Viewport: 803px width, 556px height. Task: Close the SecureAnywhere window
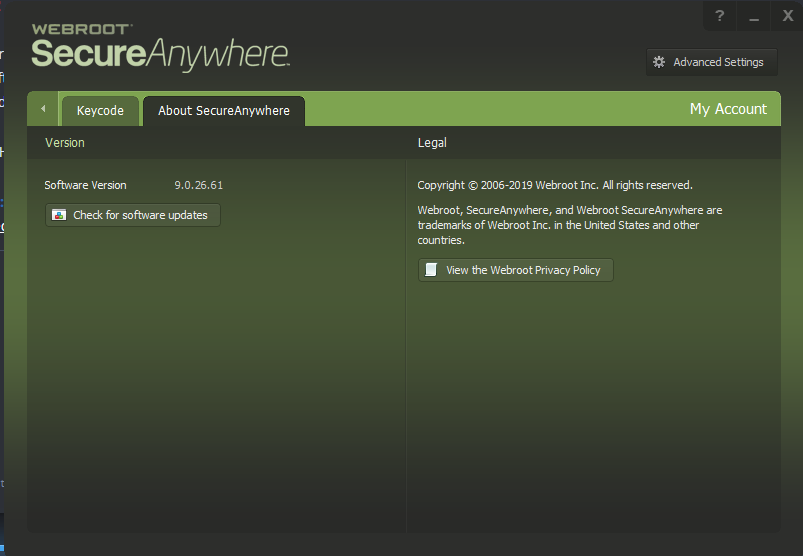[x=788, y=16]
